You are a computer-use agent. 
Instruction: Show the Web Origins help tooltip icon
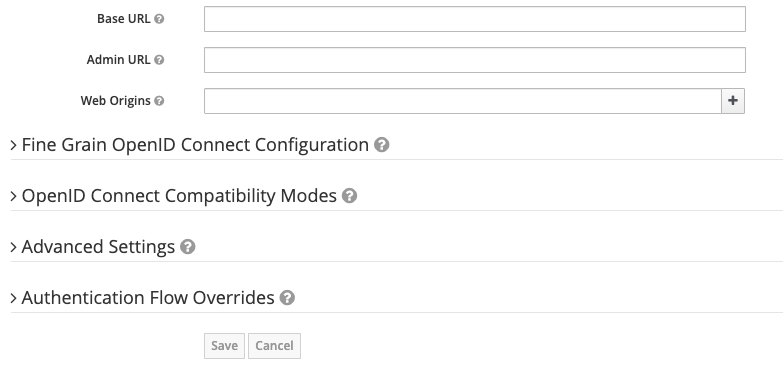[159, 101]
